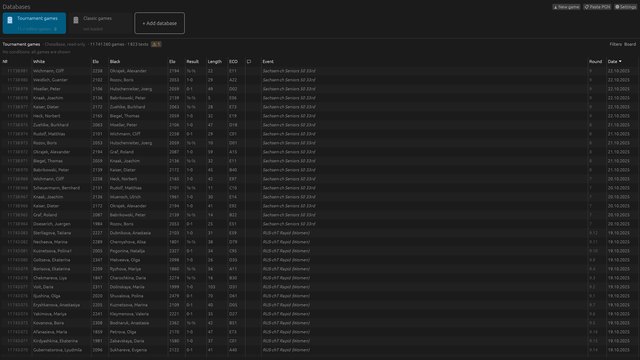The width and height of the screenshot is (640, 360).
Task: Click the Date column sort arrow
Action: click(x=620, y=62)
